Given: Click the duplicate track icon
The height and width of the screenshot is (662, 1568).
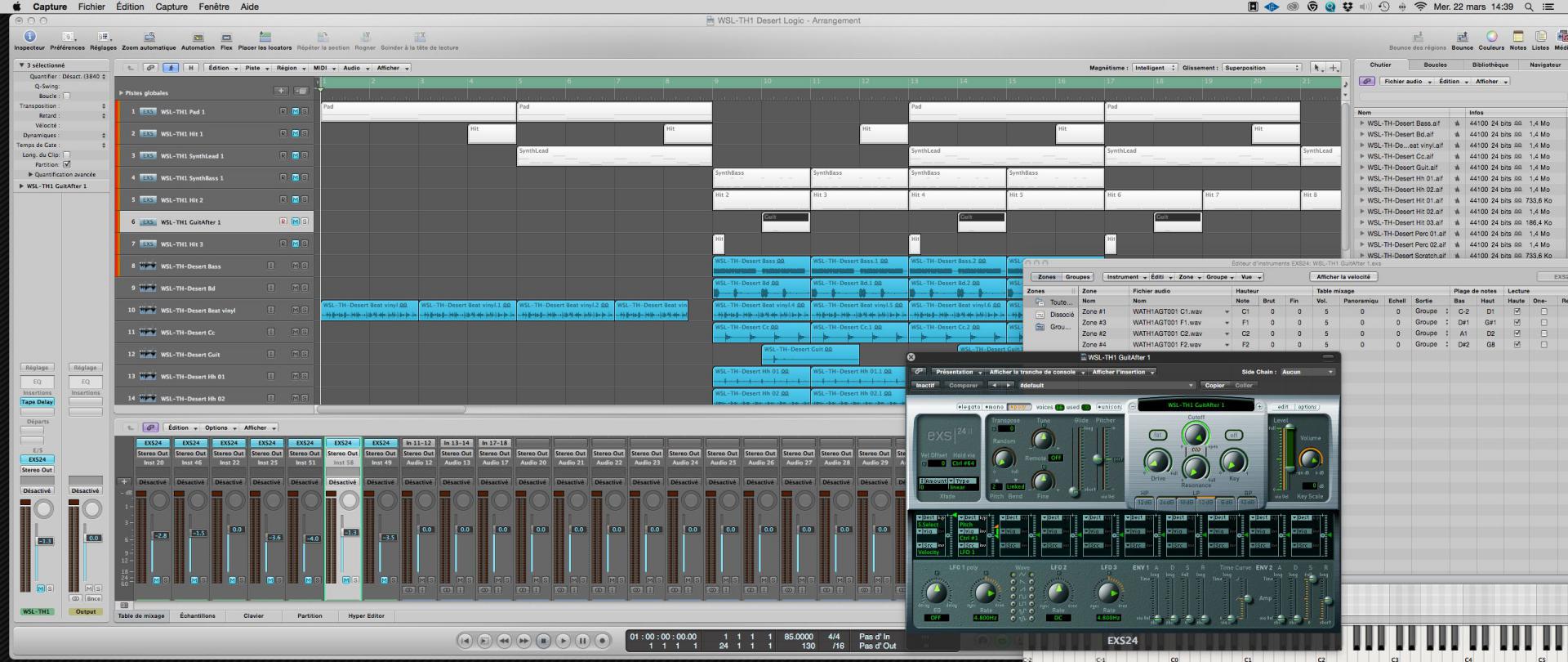Looking at the screenshot, I should (x=301, y=91).
